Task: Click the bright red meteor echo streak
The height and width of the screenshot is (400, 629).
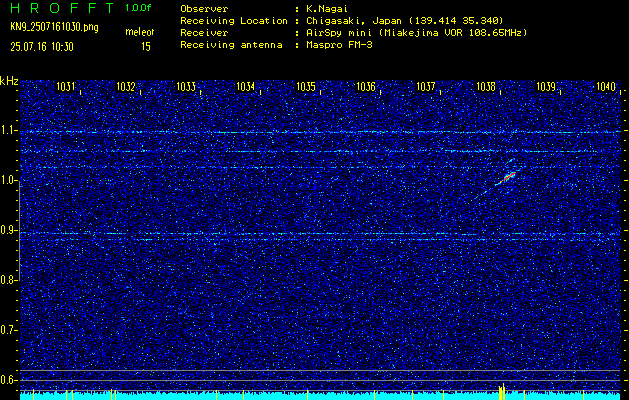Action: tap(509, 176)
